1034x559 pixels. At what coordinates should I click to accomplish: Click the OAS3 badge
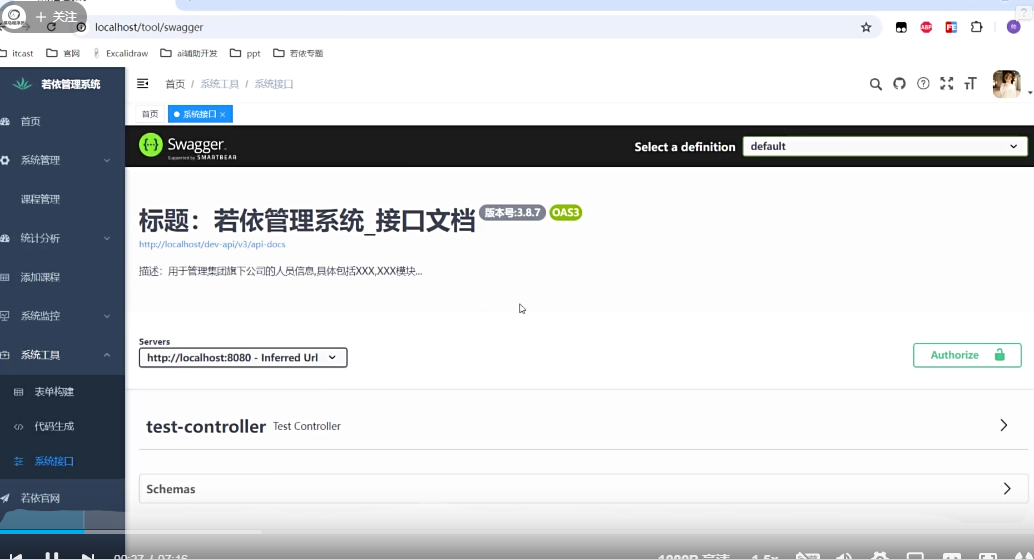point(565,212)
